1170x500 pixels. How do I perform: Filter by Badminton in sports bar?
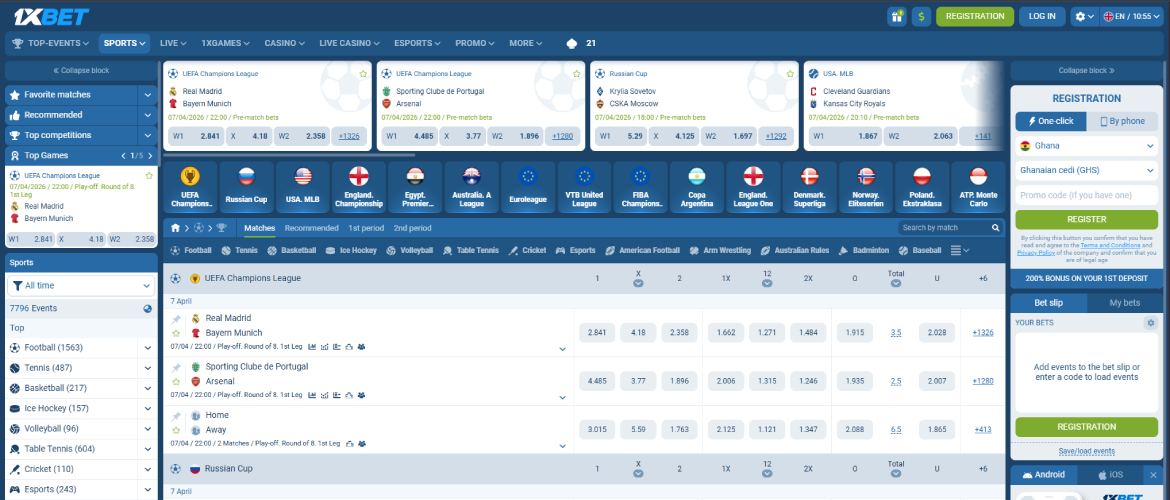pyautogui.click(x=864, y=251)
